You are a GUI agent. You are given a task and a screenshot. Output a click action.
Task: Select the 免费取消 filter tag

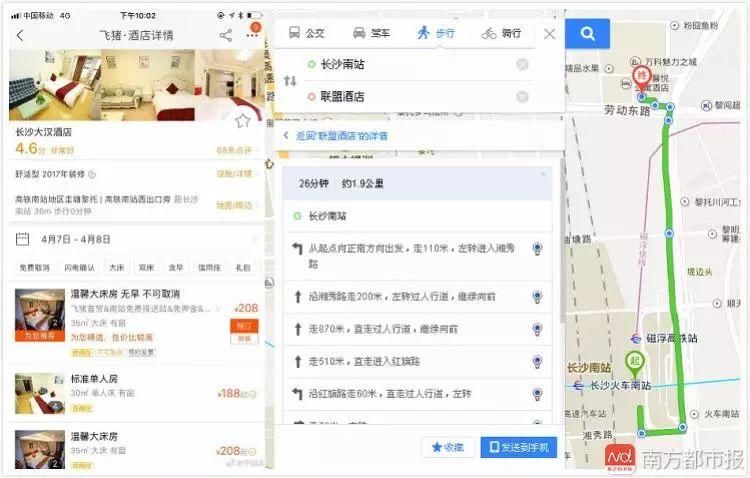click(x=34, y=268)
